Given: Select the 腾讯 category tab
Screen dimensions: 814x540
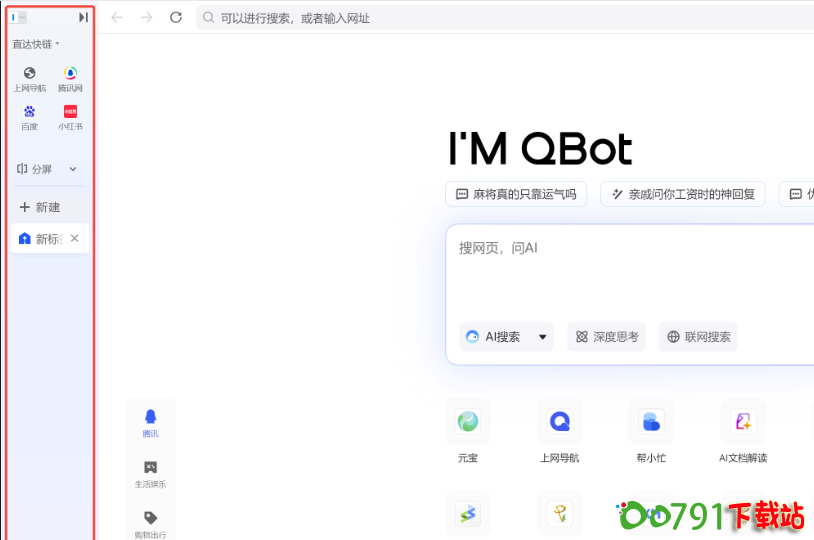Looking at the screenshot, I should (150, 422).
